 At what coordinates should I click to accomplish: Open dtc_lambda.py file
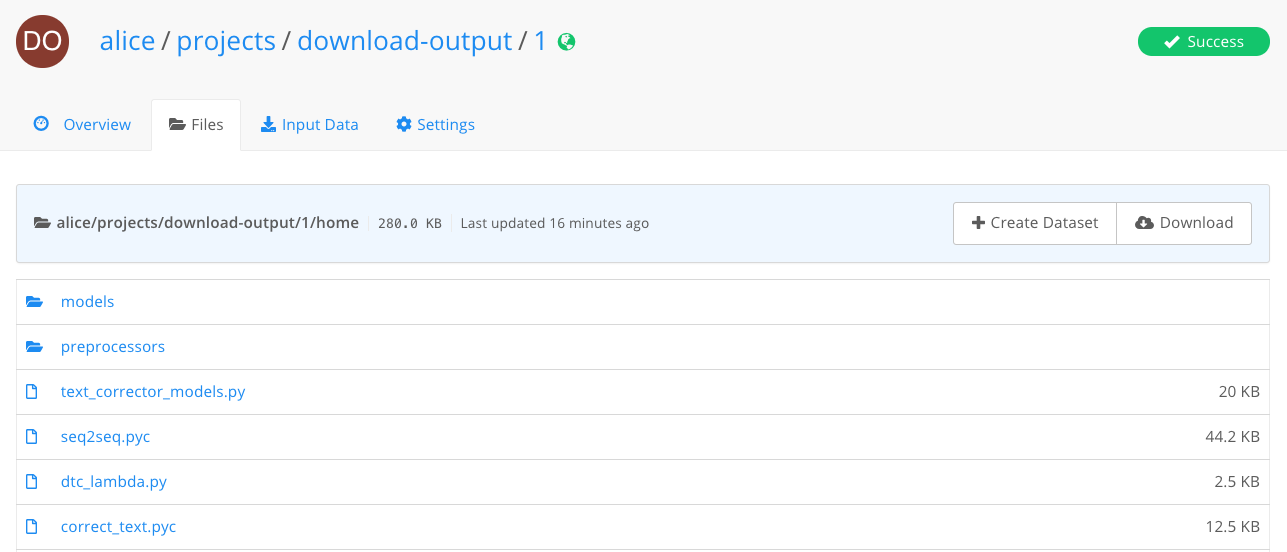[114, 482]
